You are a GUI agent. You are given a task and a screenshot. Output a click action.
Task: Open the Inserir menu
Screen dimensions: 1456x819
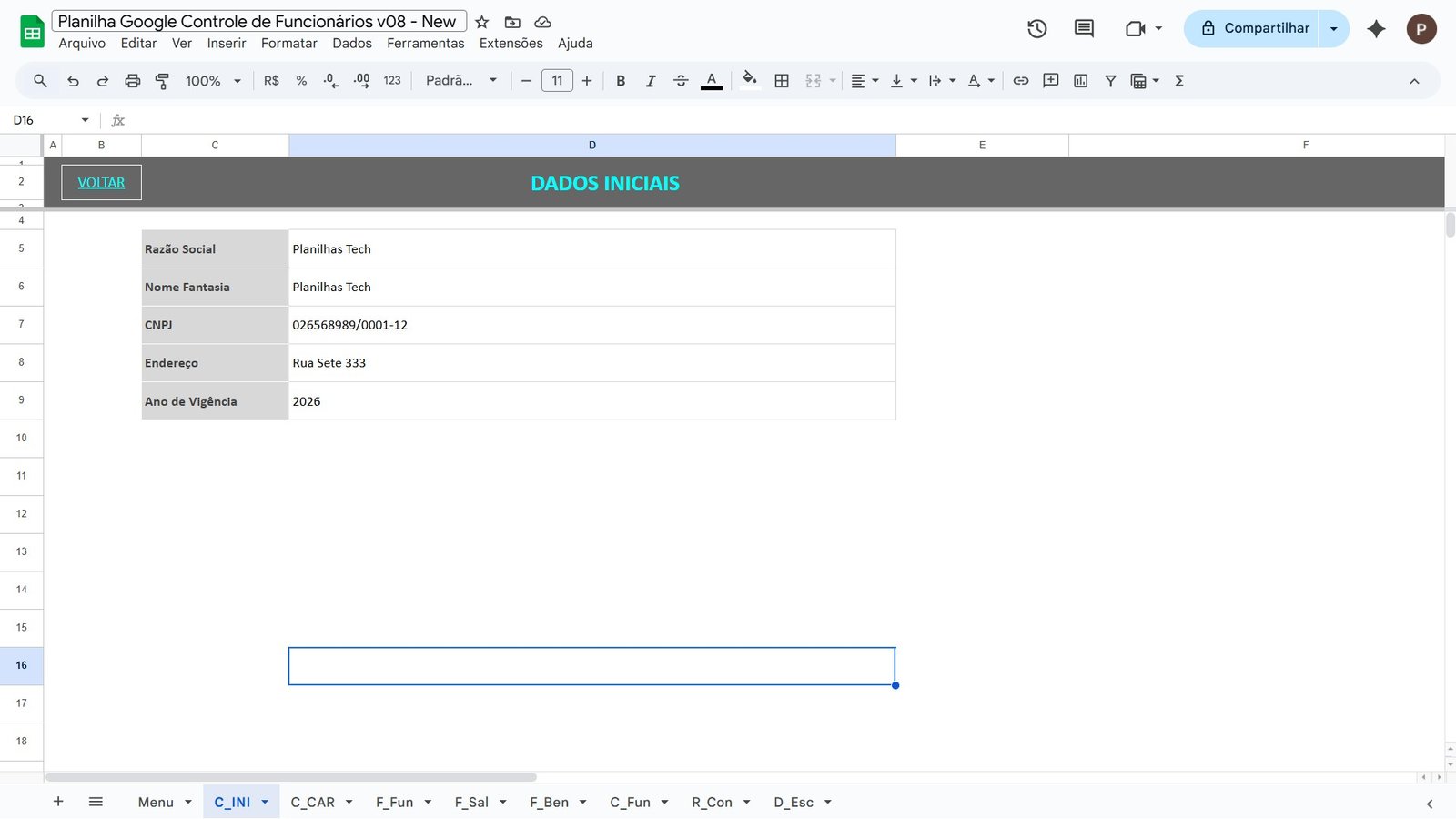227,43
